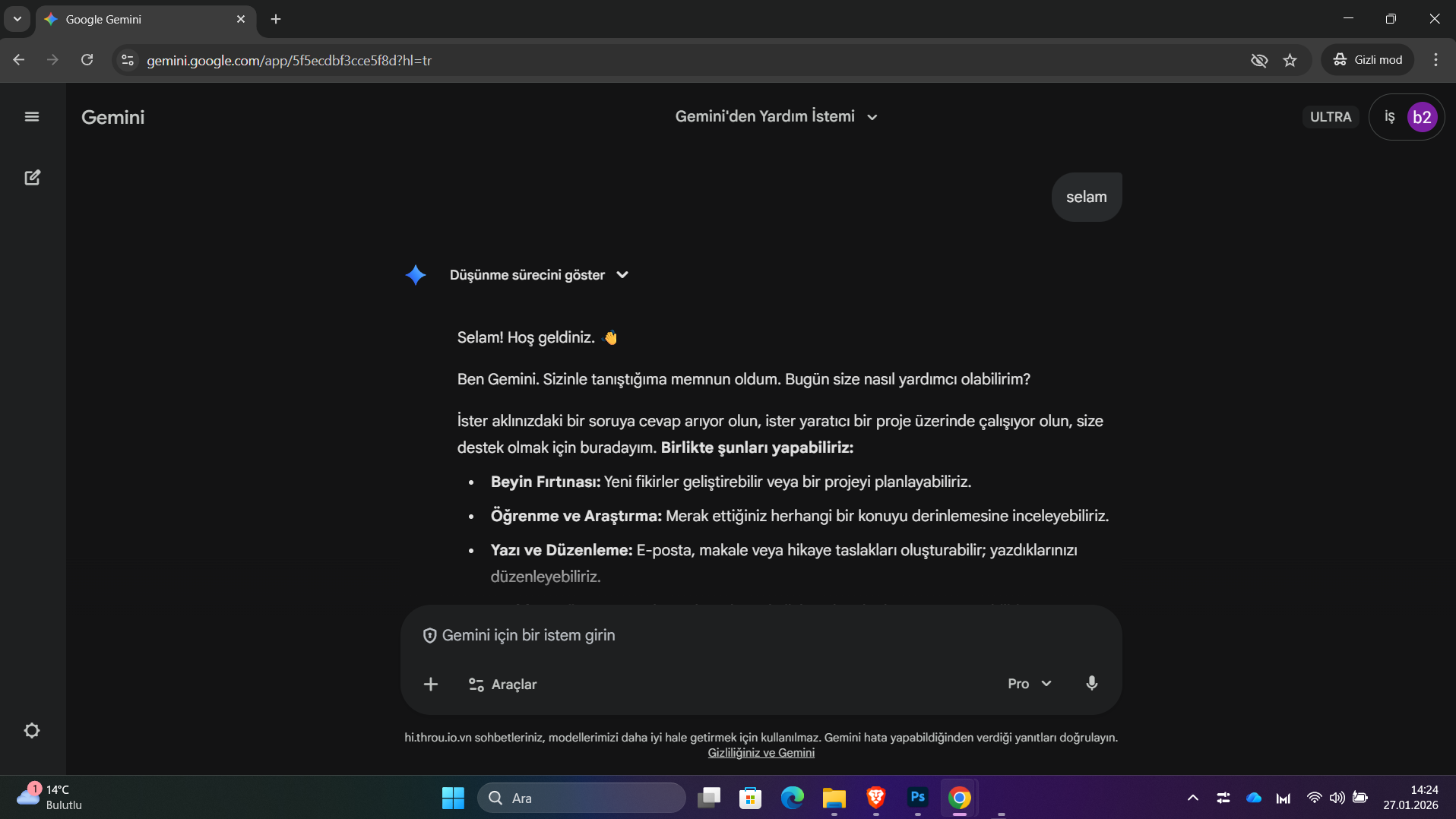Open a new browser tab
Image resolution: width=1456 pixels, height=819 pixels.
pyautogui.click(x=276, y=19)
